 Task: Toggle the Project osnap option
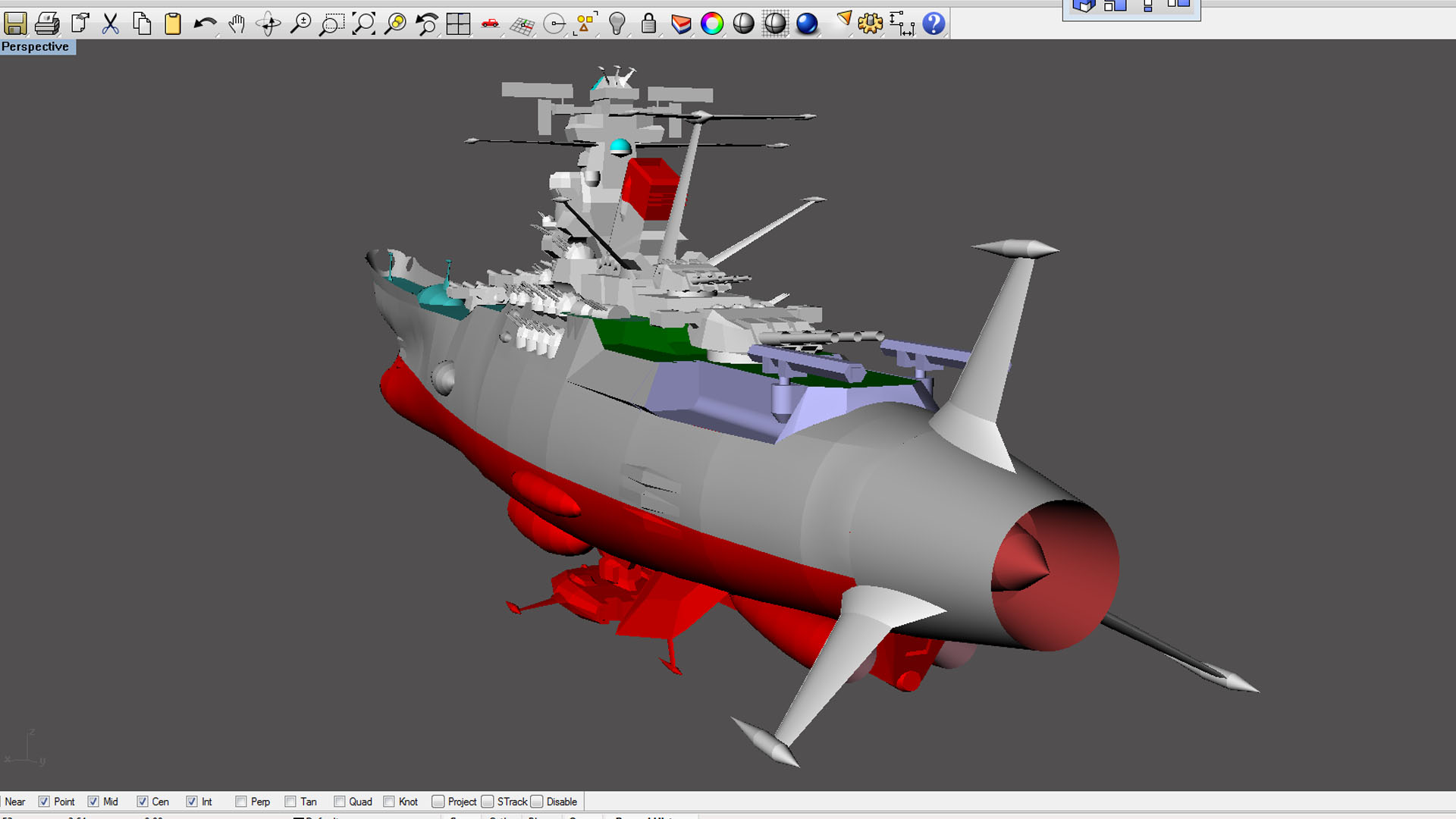click(438, 802)
